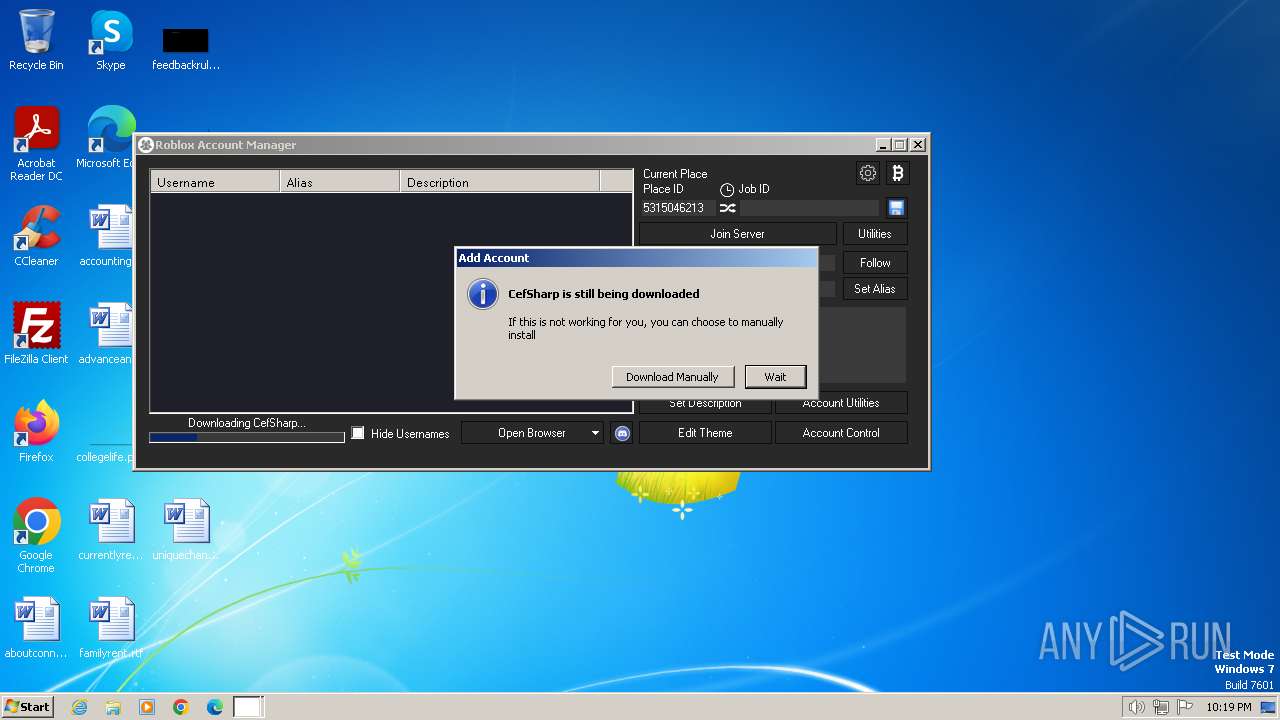Open FileZilla Client shortcut
Viewport: 1280px width, 720px height.
point(36,334)
